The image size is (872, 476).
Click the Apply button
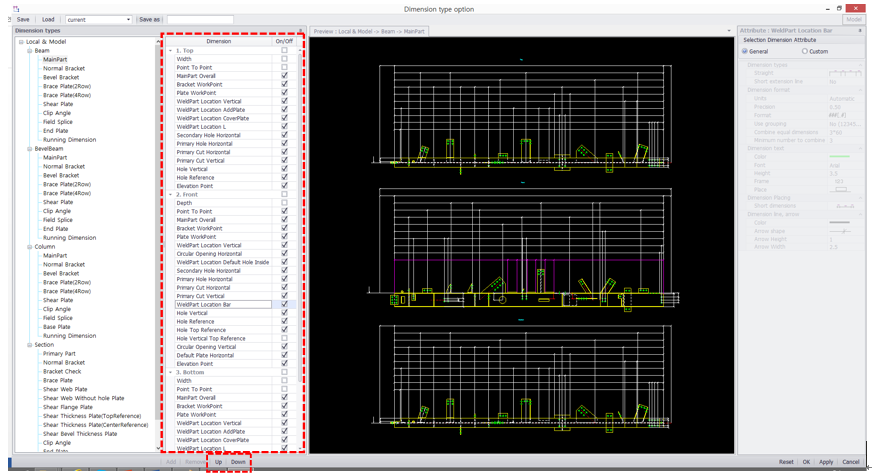click(826, 462)
